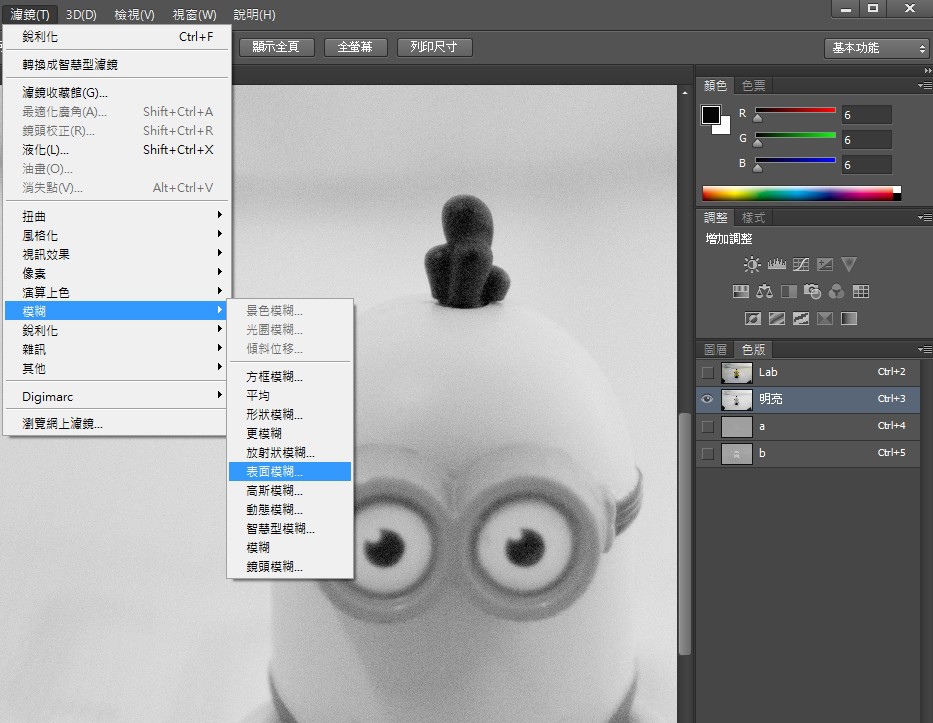Hide the 明亮 channel eye icon
The image size is (933, 723).
pyautogui.click(x=707, y=399)
